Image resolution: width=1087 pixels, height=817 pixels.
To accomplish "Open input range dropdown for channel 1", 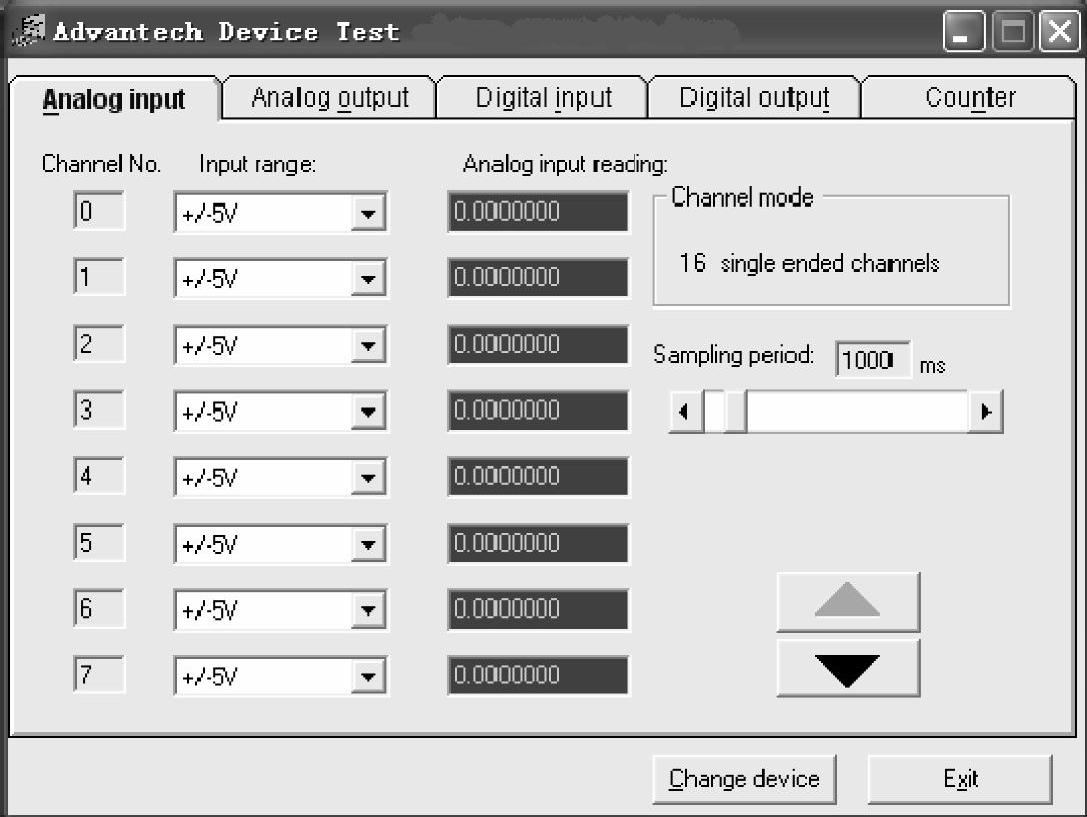I will (x=368, y=279).
